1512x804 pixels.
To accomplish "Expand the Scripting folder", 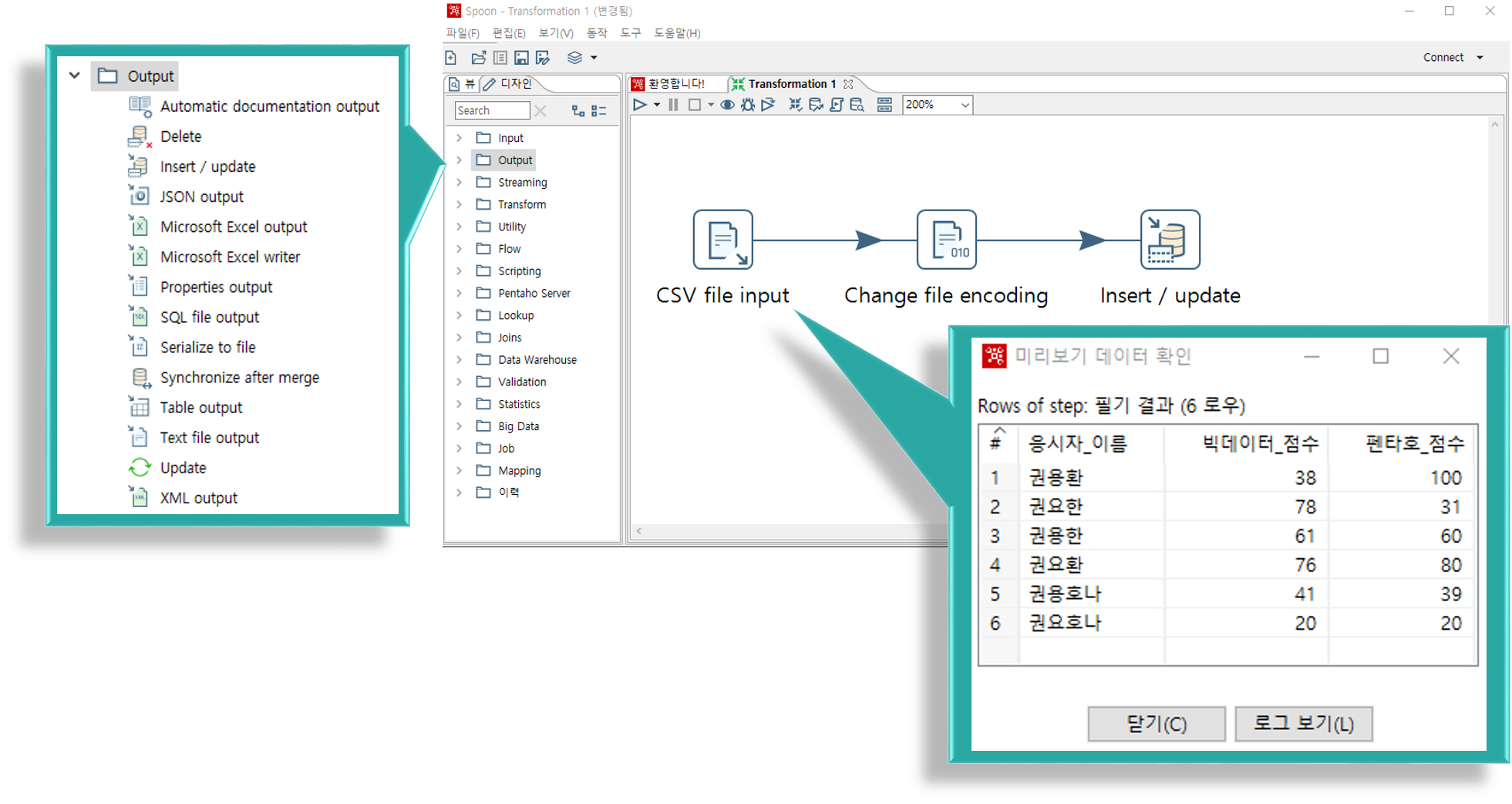I will (x=460, y=271).
